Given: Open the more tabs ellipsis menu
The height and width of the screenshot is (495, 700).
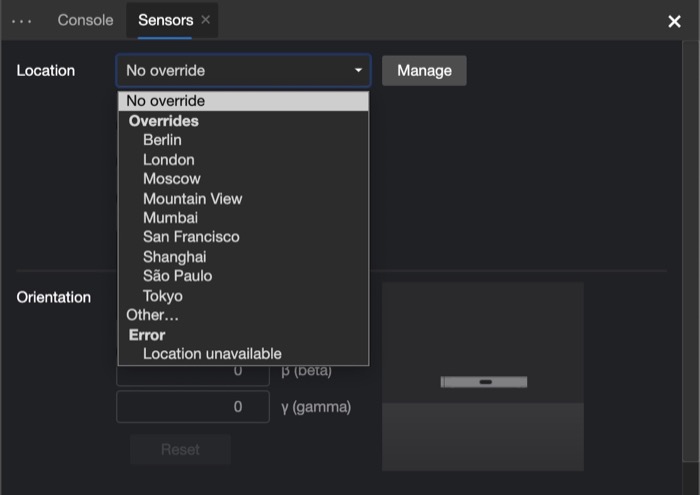Looking at the screenshot, I should point(22,21).
